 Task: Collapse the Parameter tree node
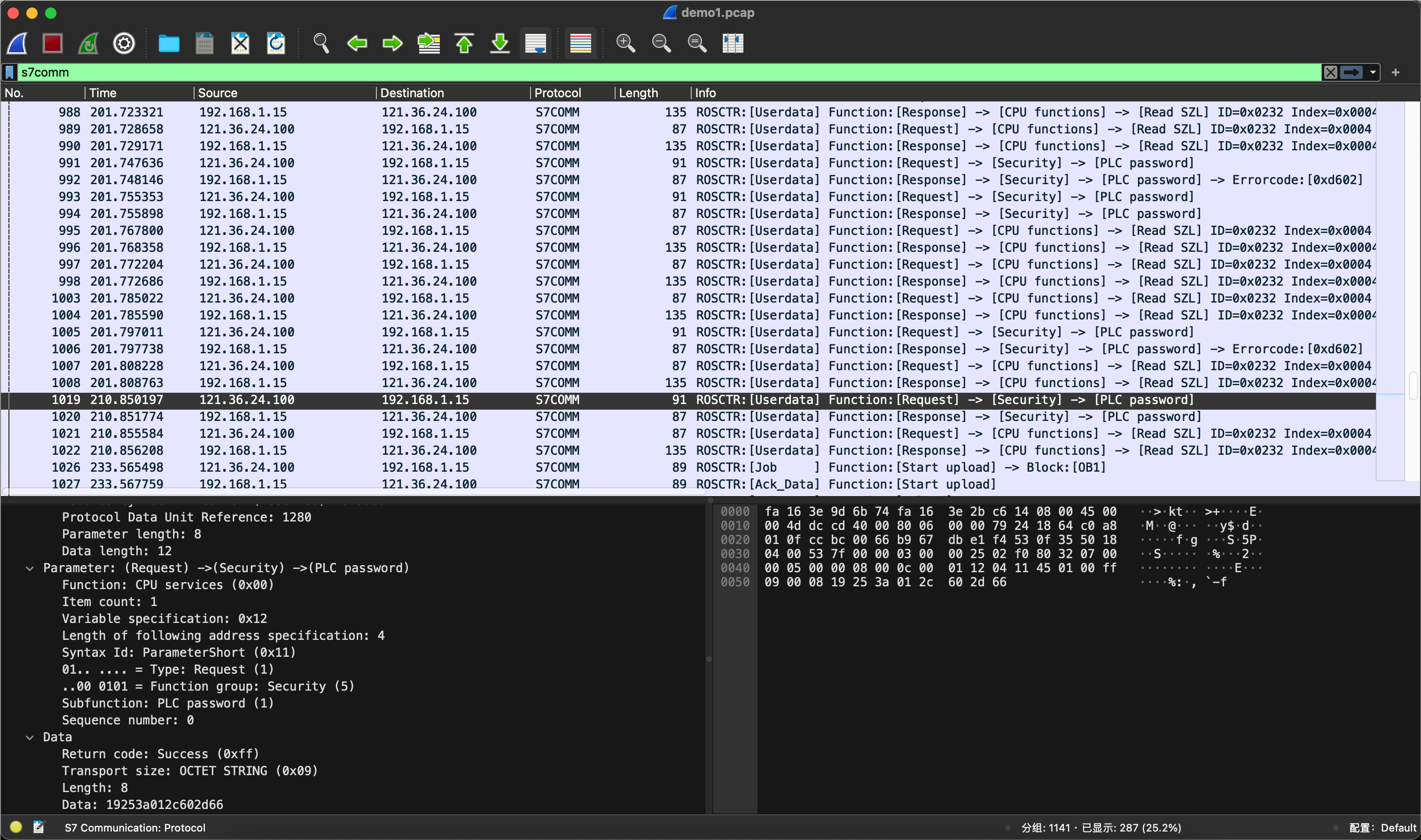[x=30, y=568]
